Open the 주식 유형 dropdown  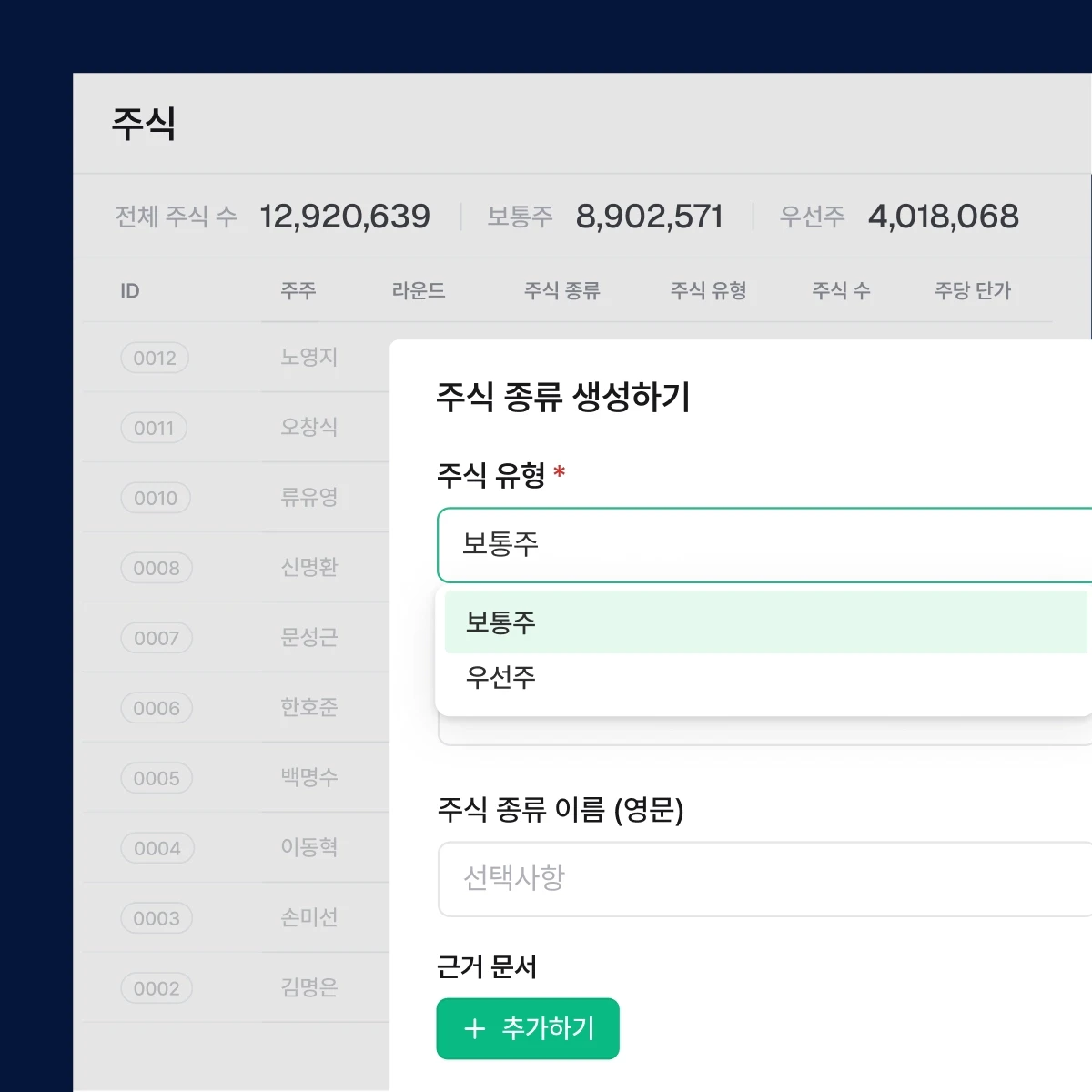pos(764,545)
